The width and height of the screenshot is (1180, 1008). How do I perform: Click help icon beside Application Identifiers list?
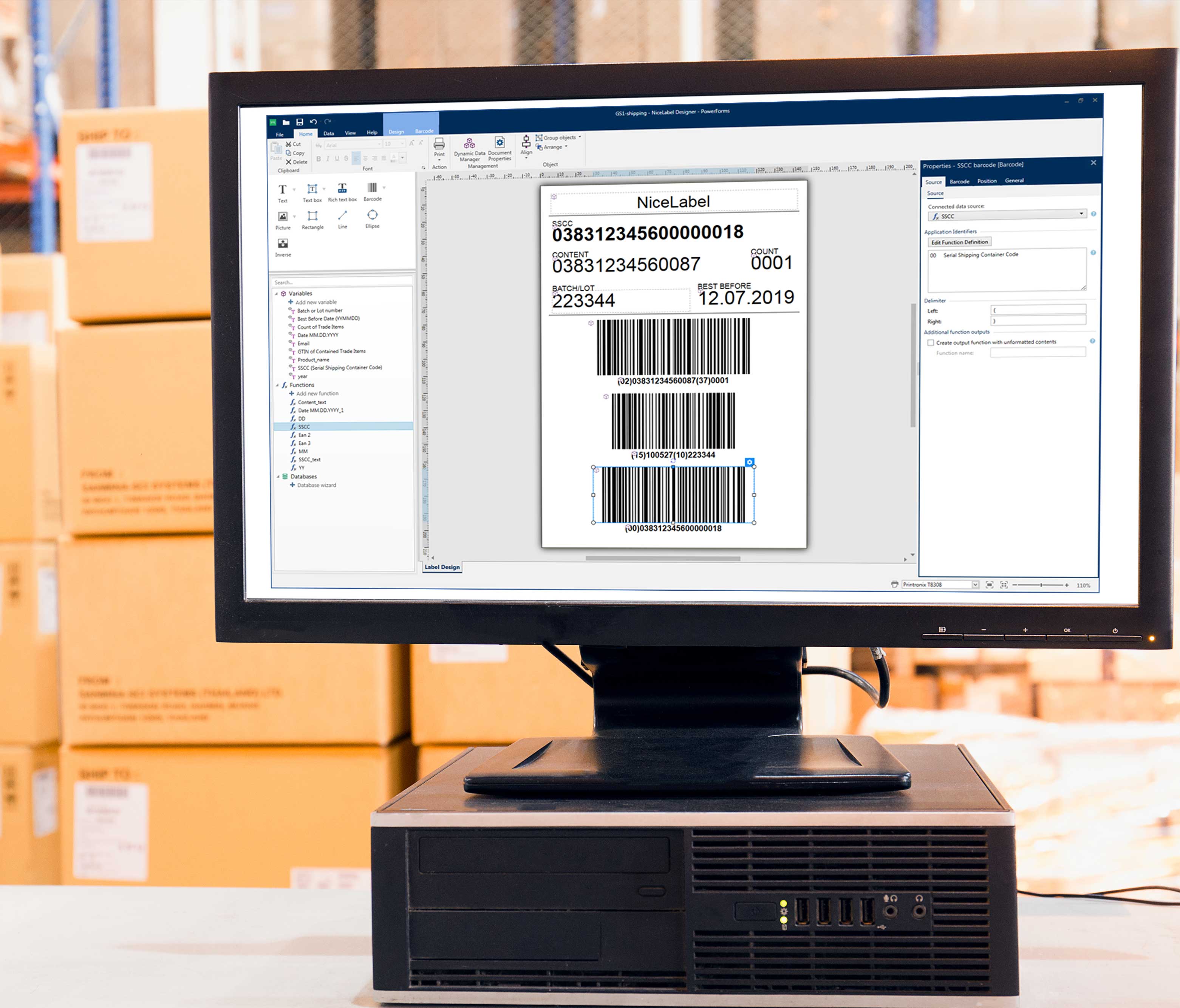coord(1093,252)
